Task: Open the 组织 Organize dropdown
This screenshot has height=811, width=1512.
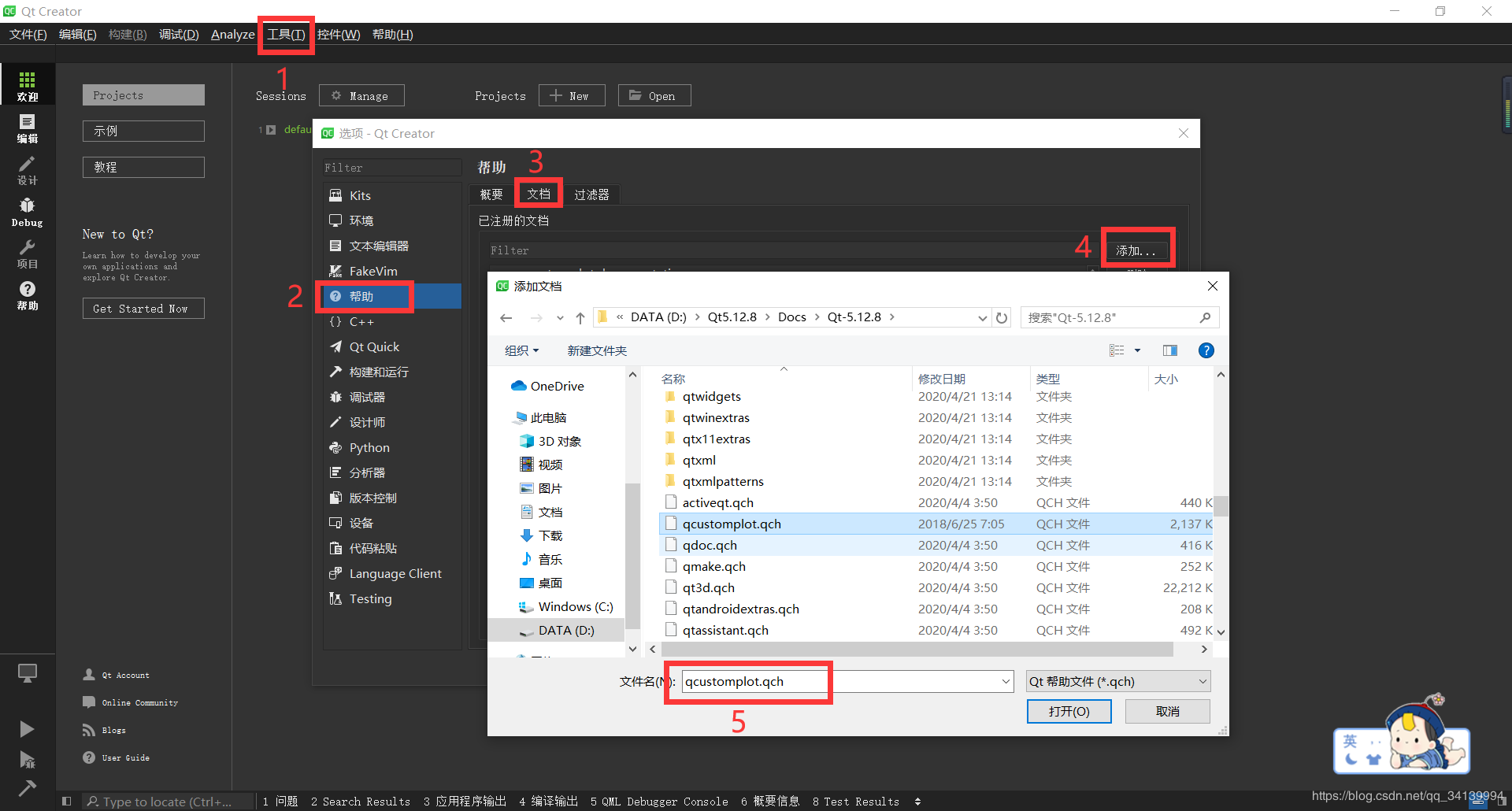Action: click(x=521, y=350)
